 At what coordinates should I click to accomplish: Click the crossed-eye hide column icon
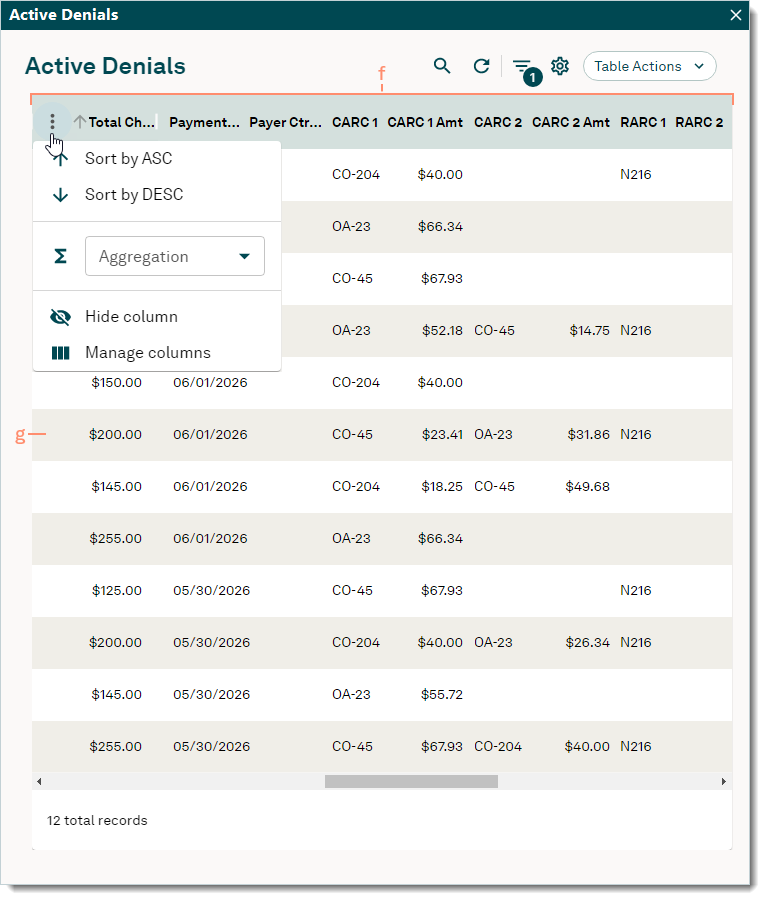pyautogui.click(x=60, y=317)
